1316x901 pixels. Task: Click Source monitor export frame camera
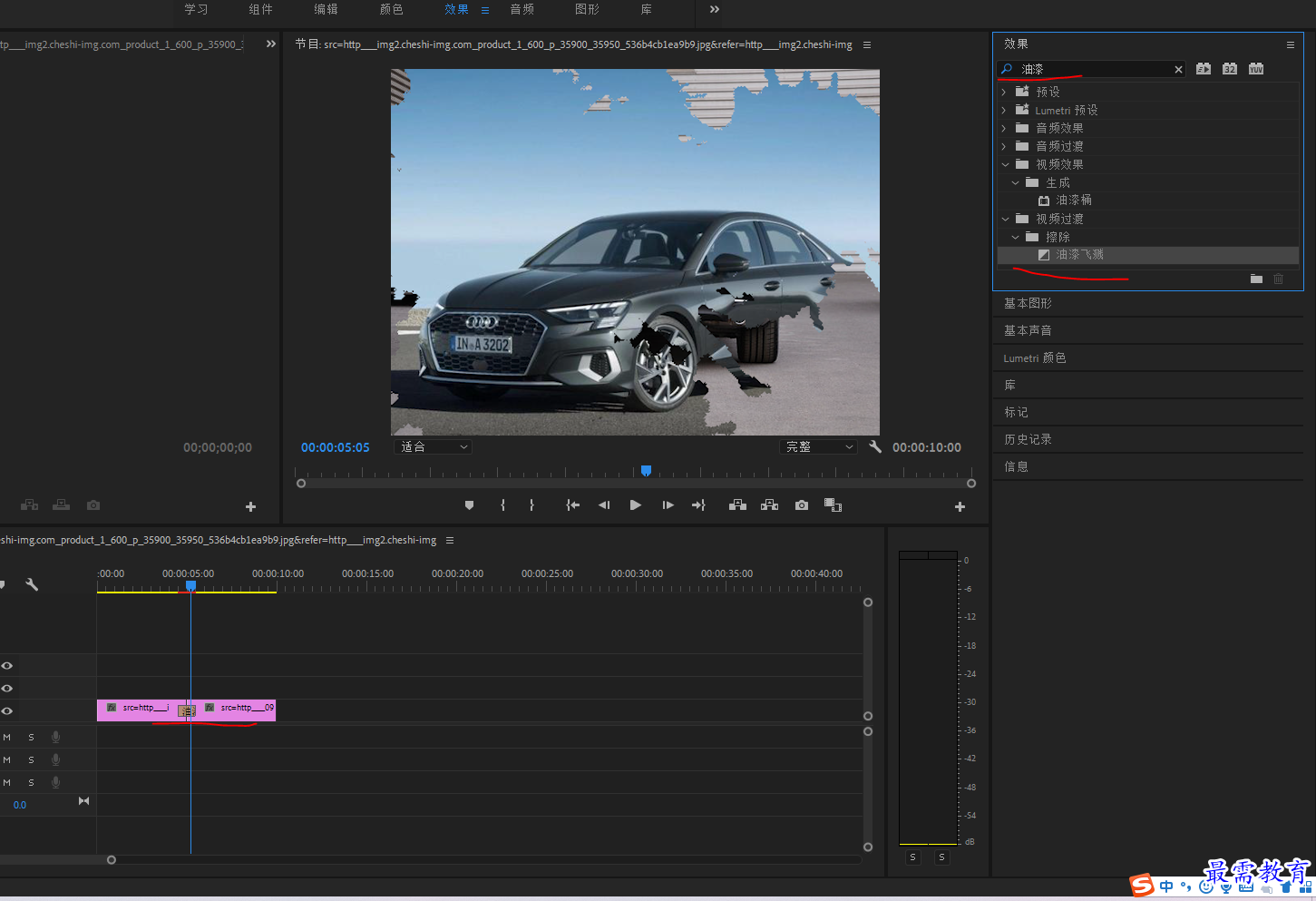(x=93, y=505)
